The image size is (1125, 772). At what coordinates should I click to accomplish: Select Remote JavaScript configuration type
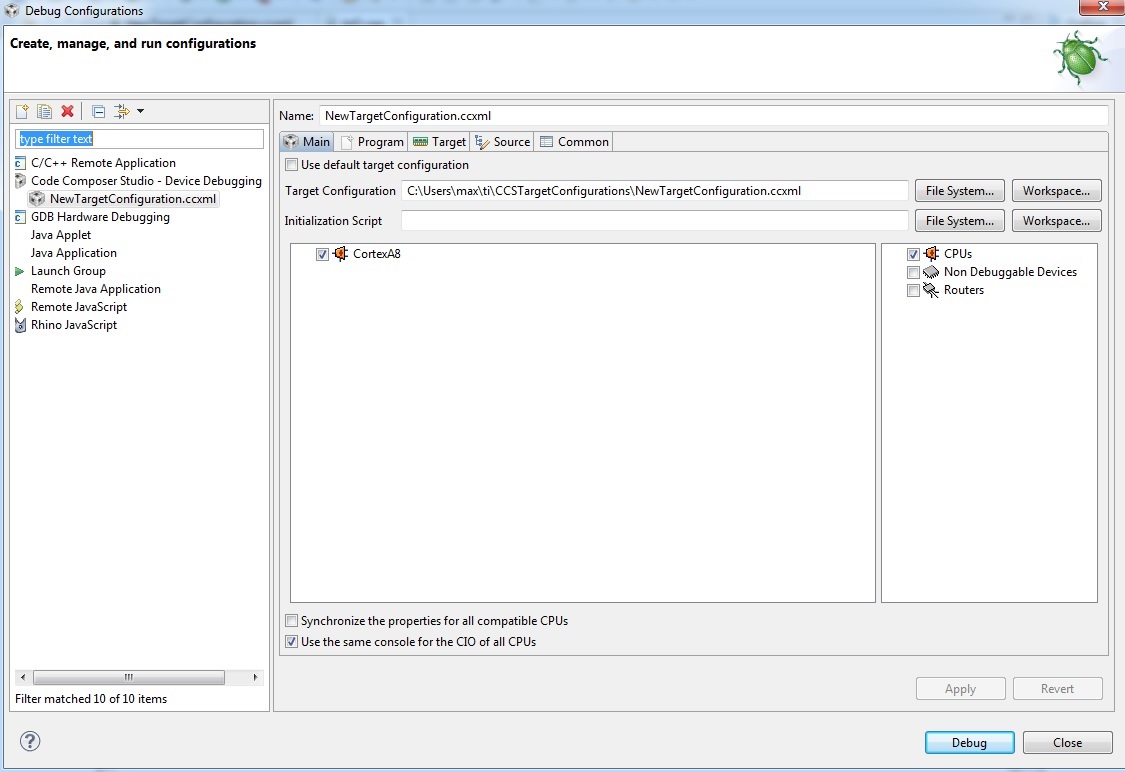(x=79, y=306)
